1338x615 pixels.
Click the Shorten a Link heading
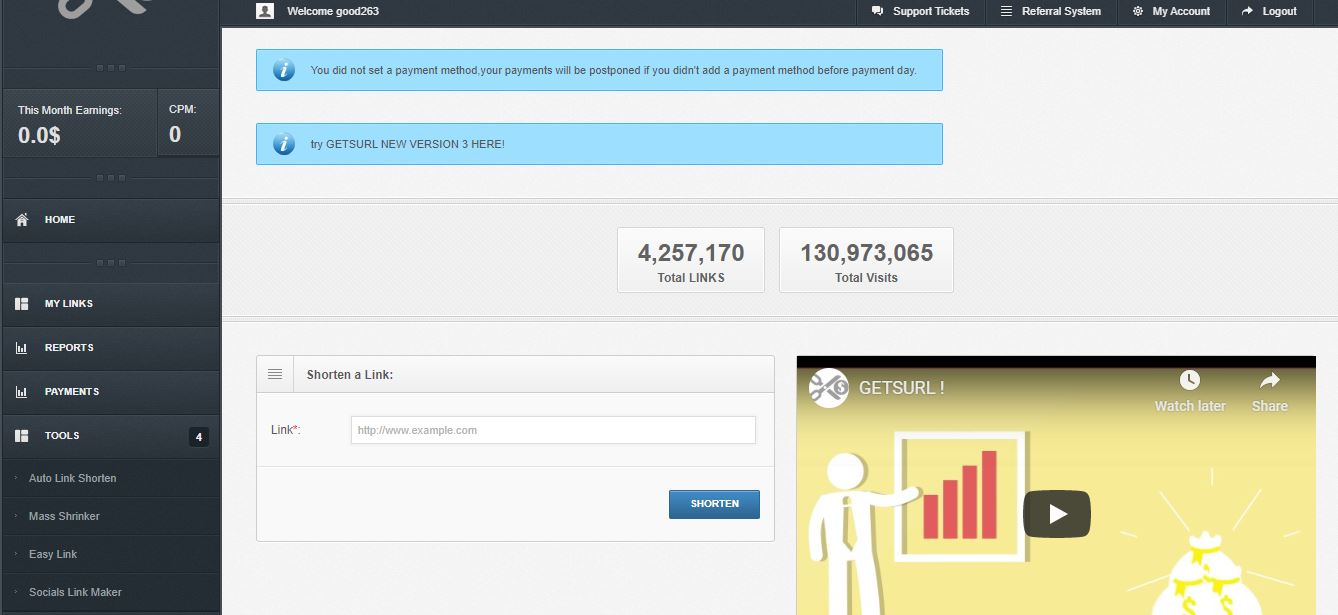point(350,375)
